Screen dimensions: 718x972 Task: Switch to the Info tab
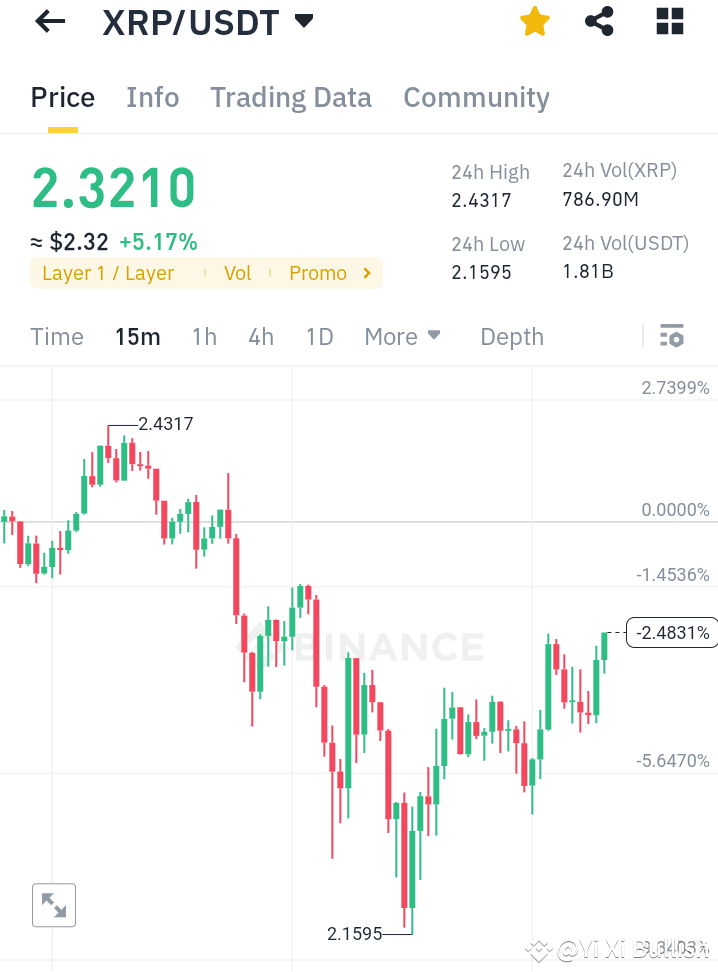tap(152, 97)
